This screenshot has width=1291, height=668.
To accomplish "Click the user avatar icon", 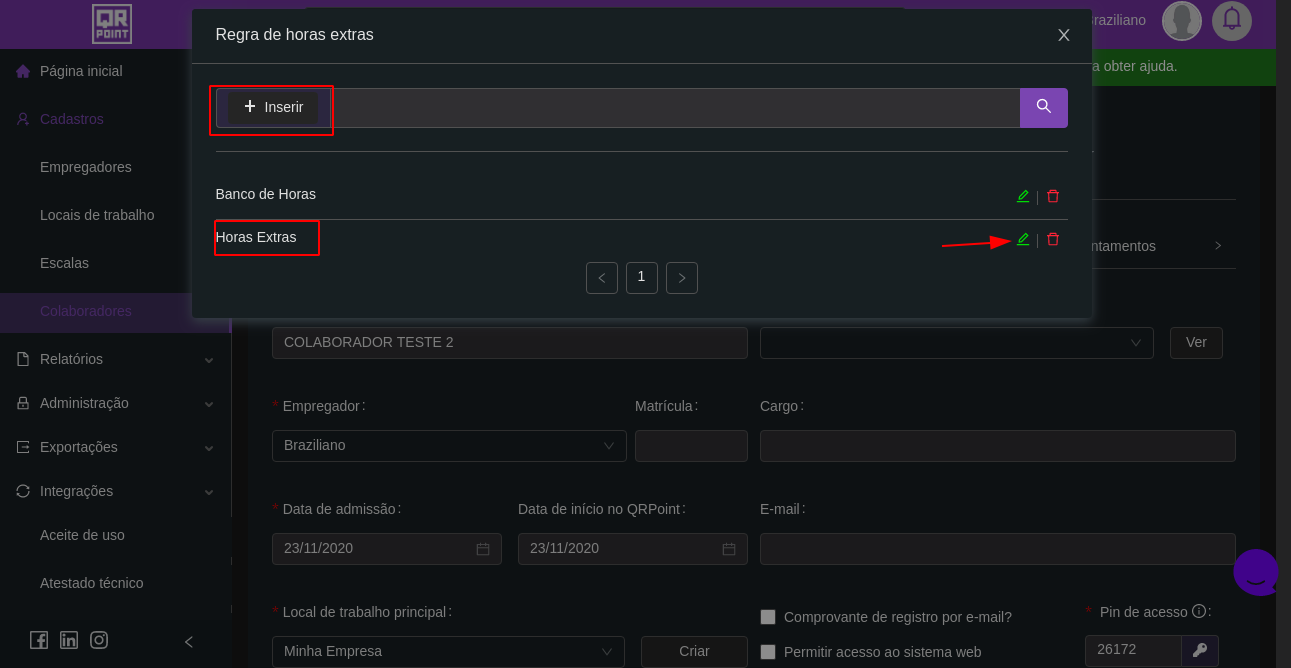I will [1181, 20].
